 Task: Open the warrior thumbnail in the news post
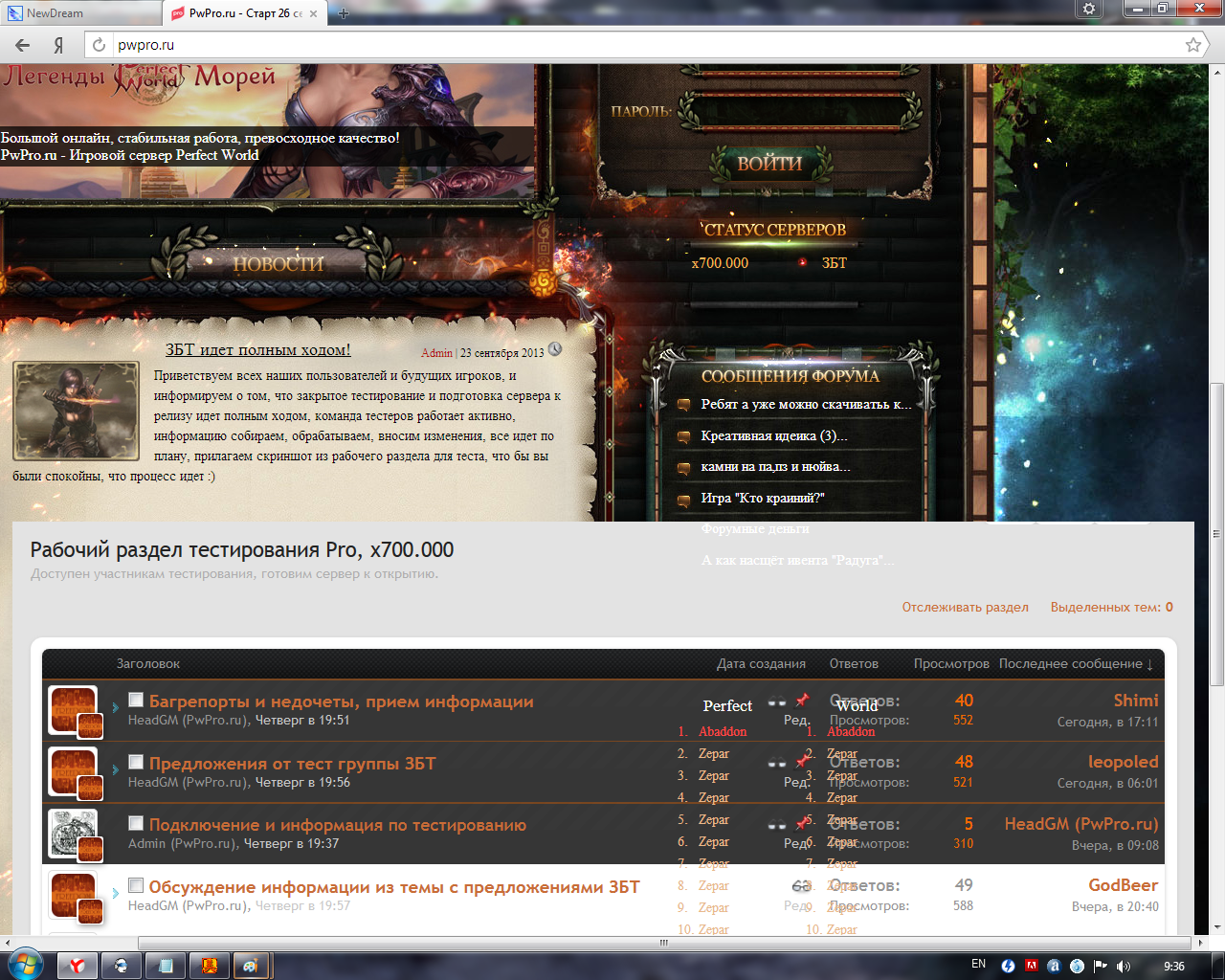[x=76, y=411]
